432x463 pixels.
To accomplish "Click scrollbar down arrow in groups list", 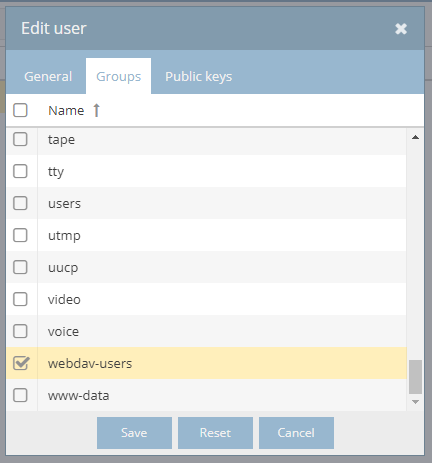I will click(415, 402).
